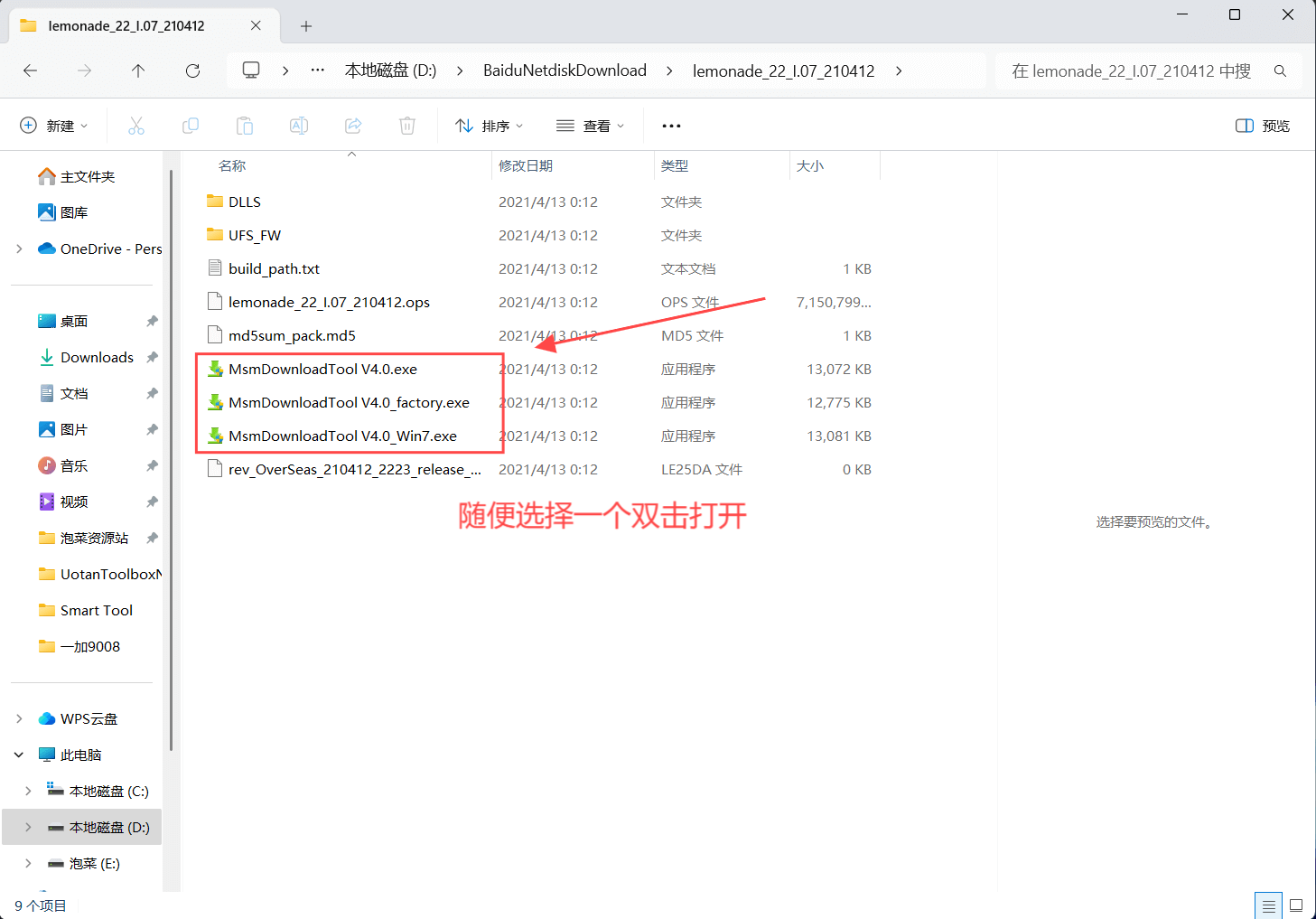Click the Delete trash bin icon
Image resolution: width=1316 pixels, height=919 pixels.
tap(407, 126)
